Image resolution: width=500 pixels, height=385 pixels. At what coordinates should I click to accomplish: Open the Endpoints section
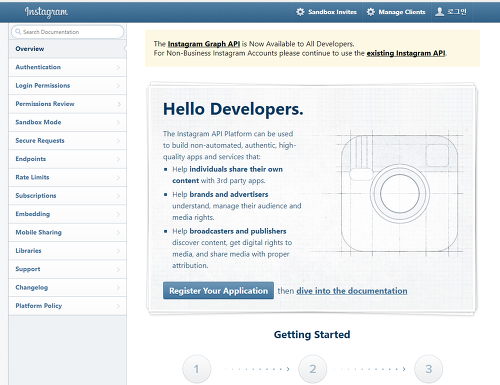point(67,159)
